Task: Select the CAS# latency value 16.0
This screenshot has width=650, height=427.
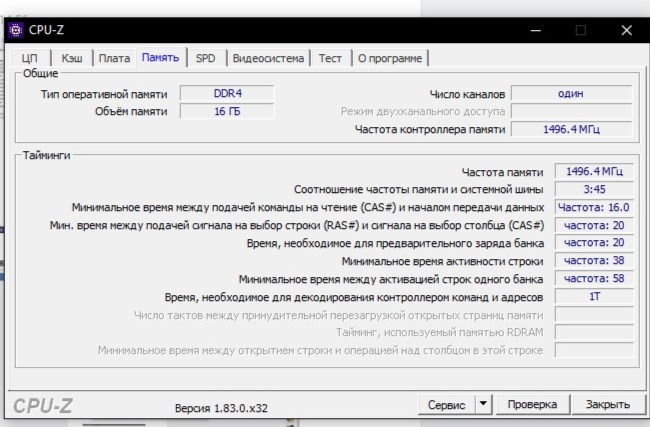Action: 593,207
